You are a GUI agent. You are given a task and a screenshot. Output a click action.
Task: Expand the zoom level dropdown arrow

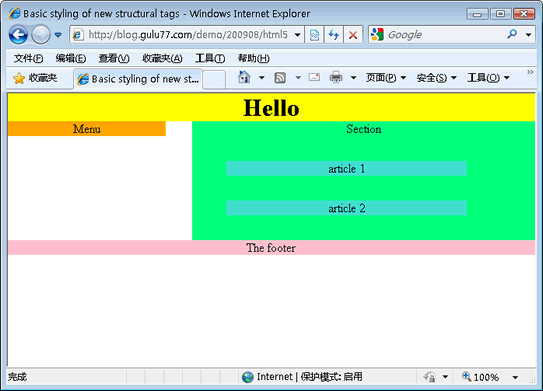point(515,377)
